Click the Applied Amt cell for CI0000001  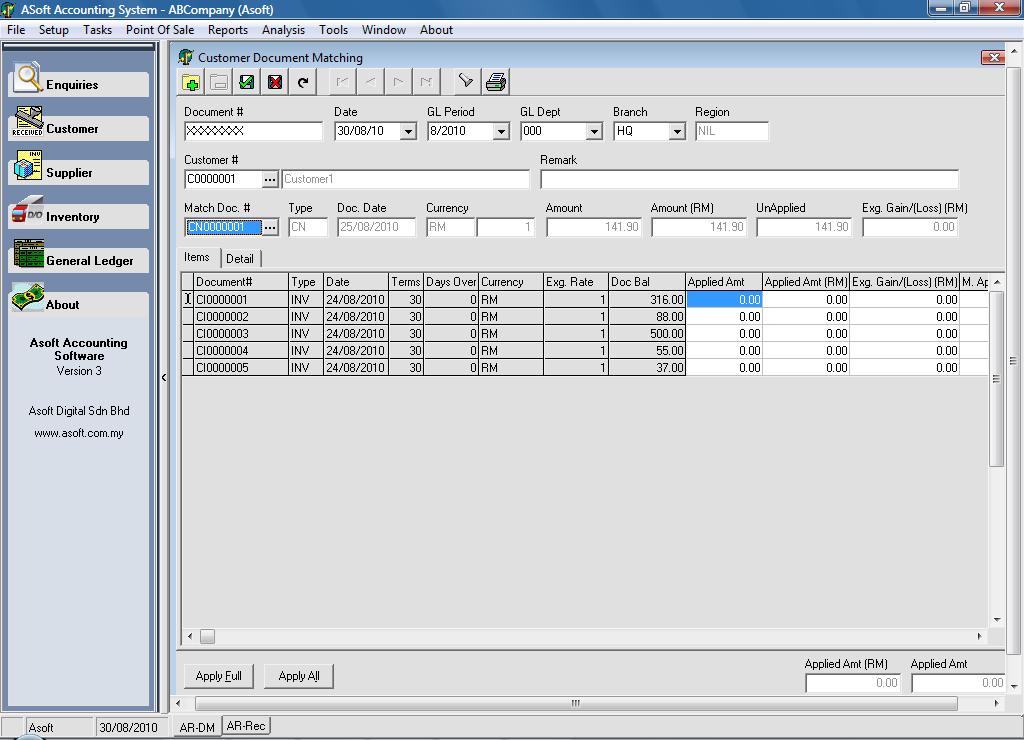click(724, 300)
